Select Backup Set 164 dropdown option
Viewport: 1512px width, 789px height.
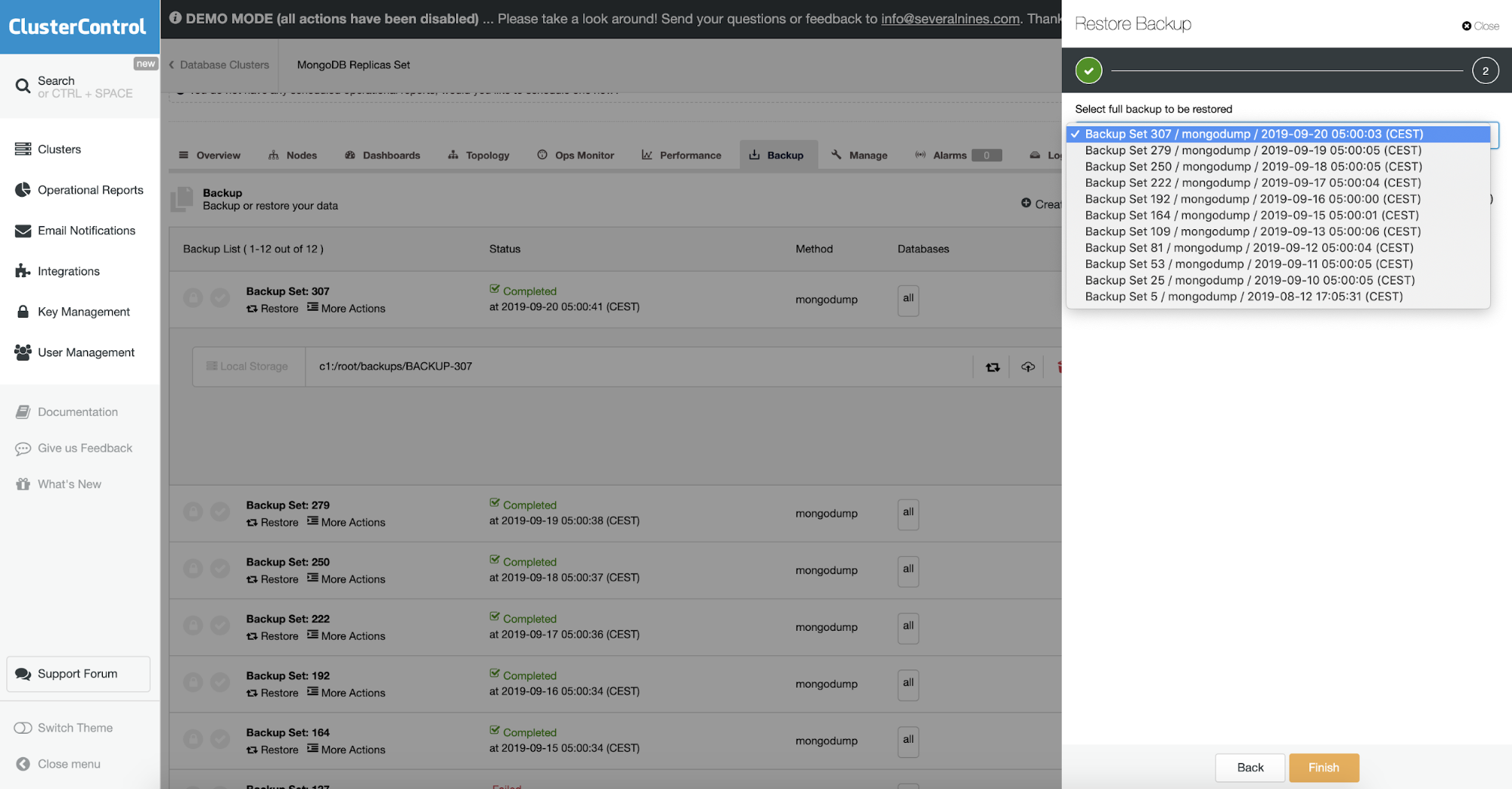click(1278, 216)
